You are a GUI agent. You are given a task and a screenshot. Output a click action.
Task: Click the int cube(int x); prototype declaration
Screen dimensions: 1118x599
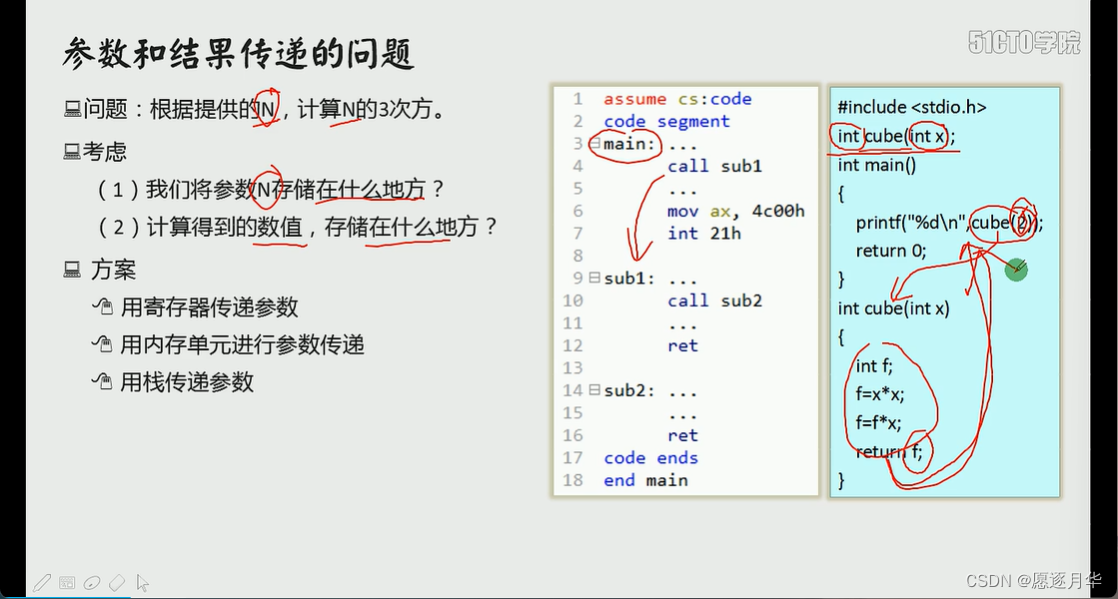click(896, 136)
